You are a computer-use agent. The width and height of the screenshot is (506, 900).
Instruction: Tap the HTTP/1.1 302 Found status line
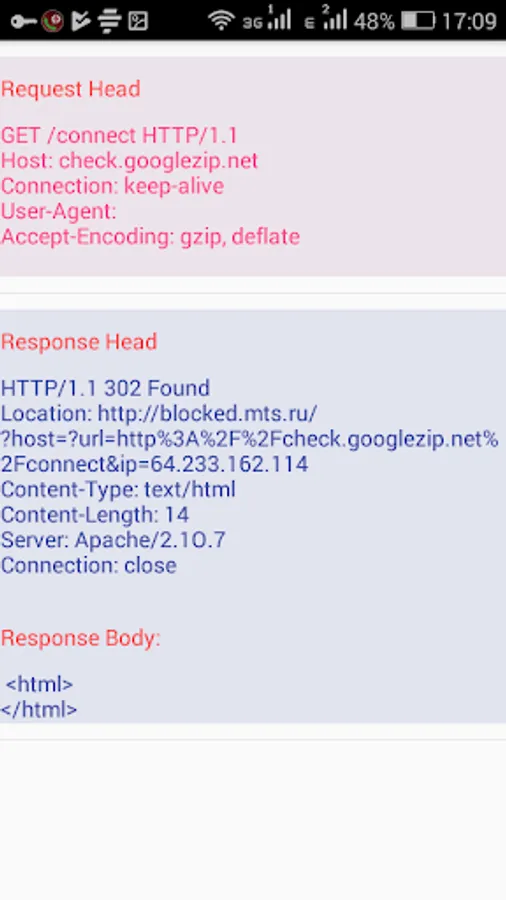click(105, 388)
